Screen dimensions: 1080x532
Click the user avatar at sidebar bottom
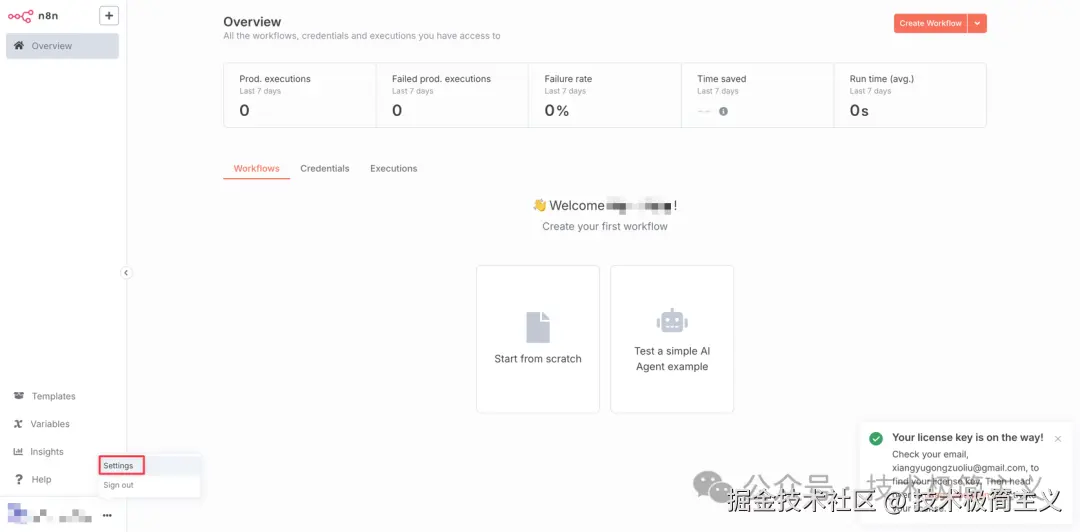point(17,512)
